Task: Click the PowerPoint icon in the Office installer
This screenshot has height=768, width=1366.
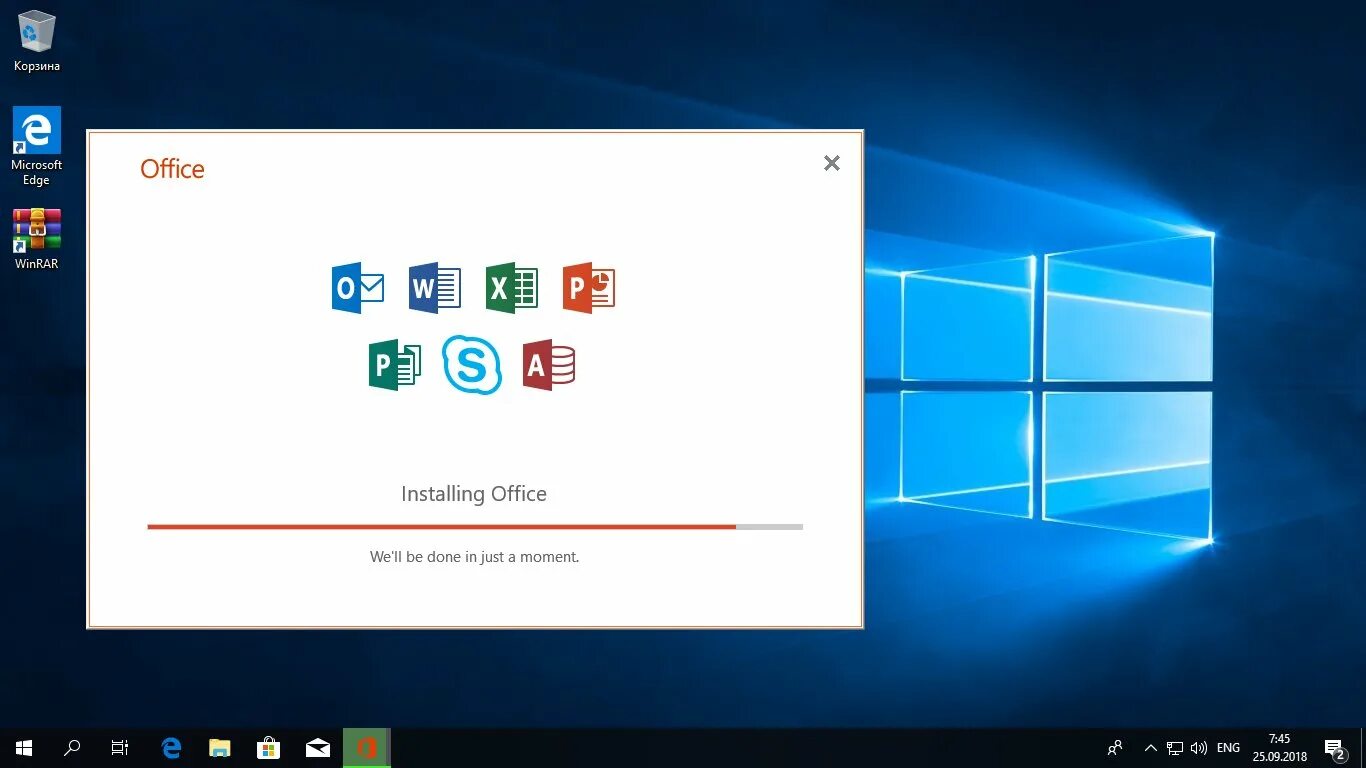Action: click(589, 288)
